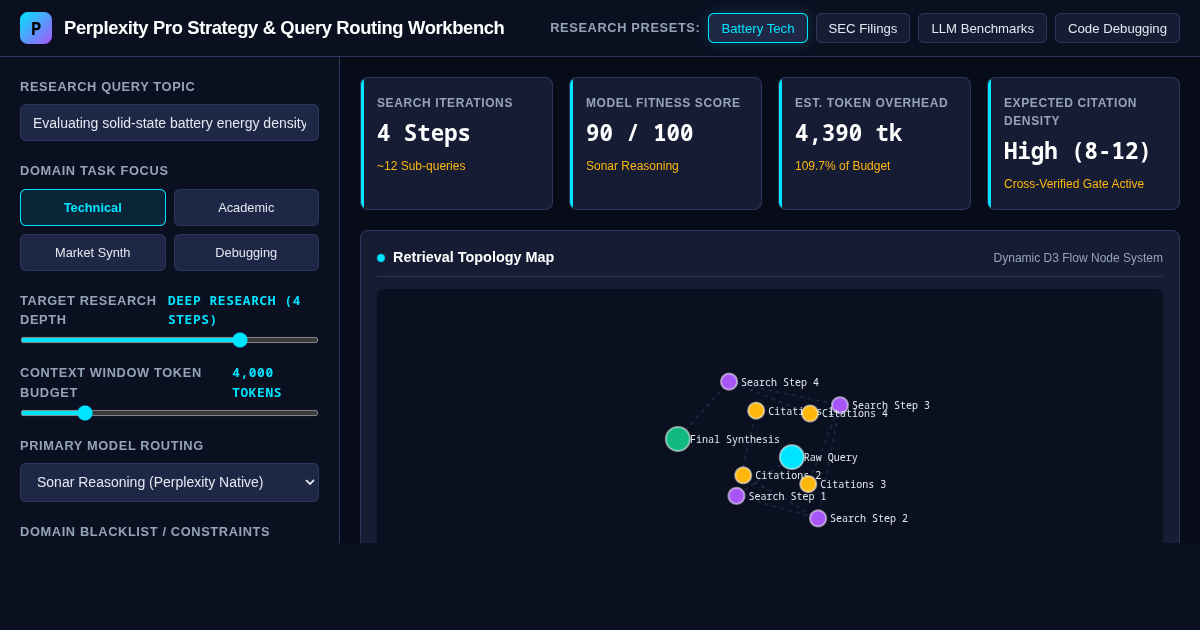Click the Research Presets label

coord(625,28)
